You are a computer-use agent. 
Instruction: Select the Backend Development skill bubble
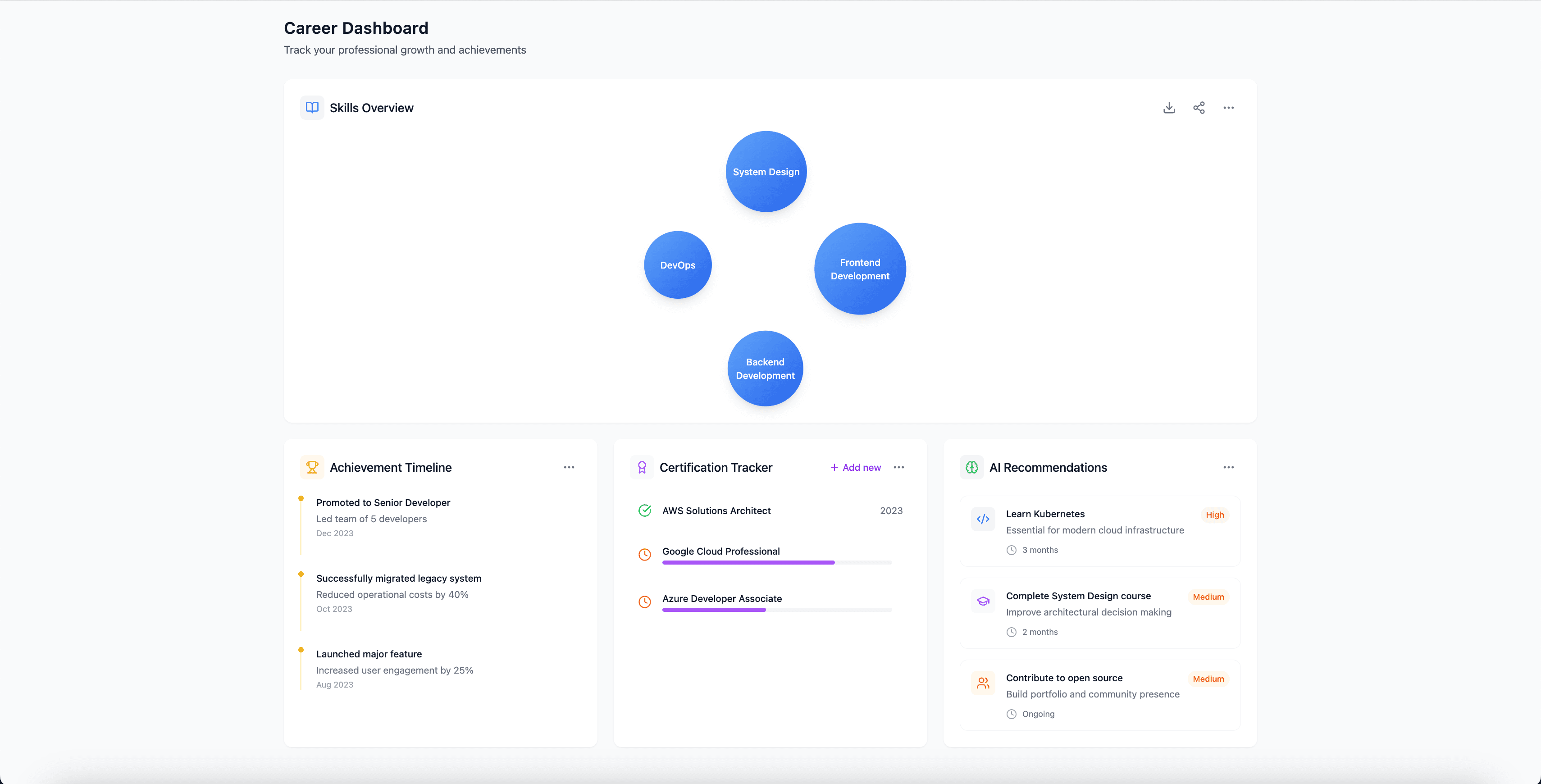pyautogui.click(x=765, y=369)
